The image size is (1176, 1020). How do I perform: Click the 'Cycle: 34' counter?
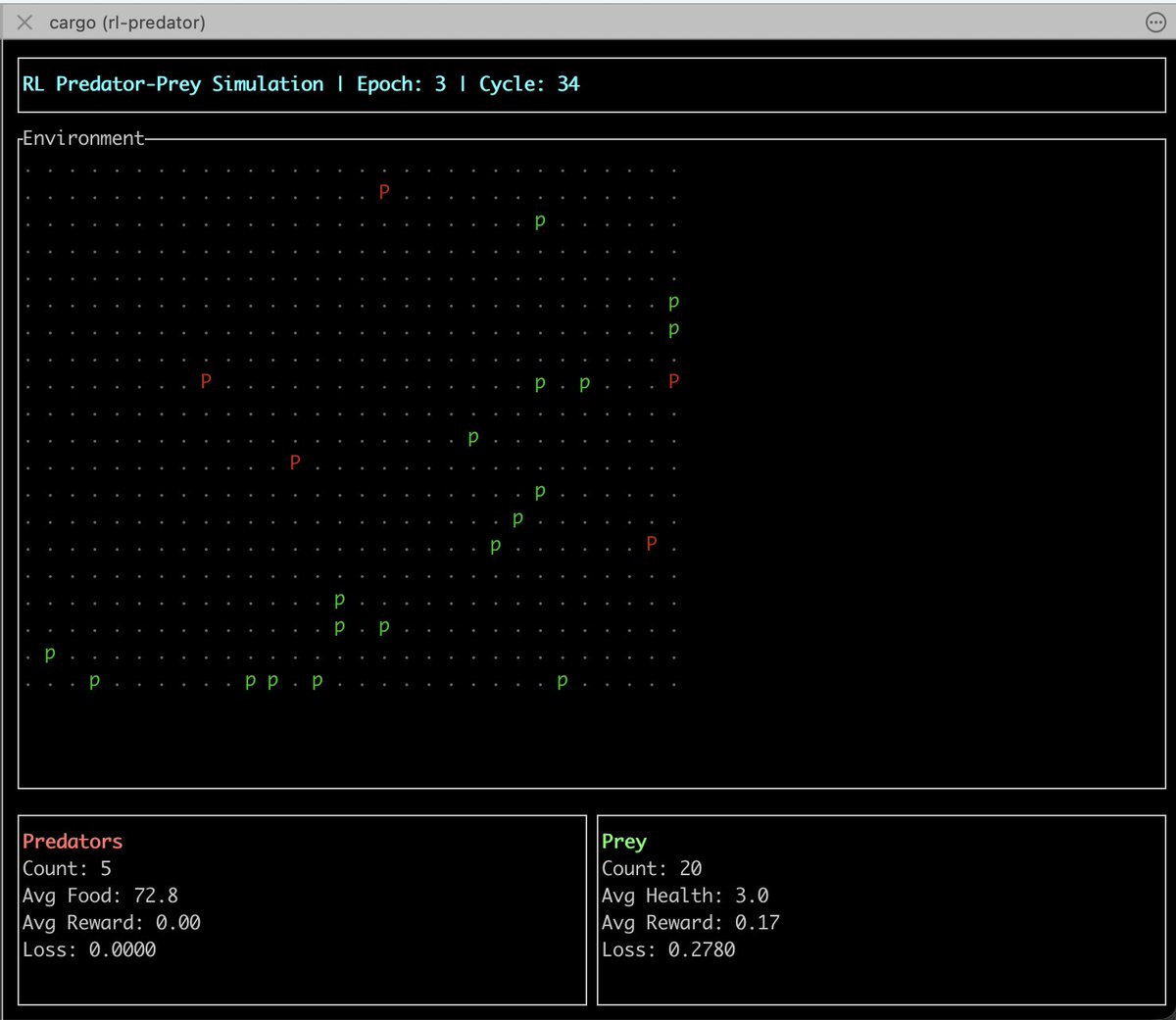tap(529, 84)
